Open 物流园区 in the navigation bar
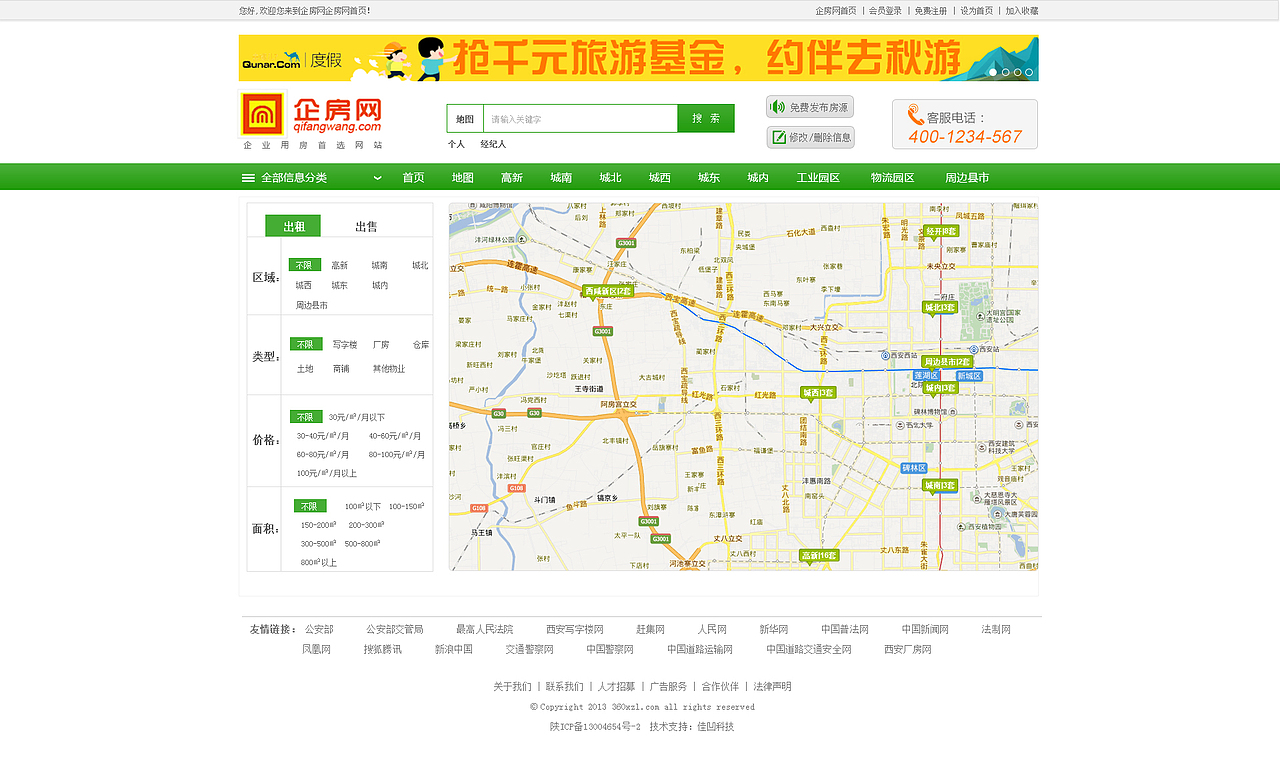Viewport: 1280px width, 775px height. [x=892, y=178]
